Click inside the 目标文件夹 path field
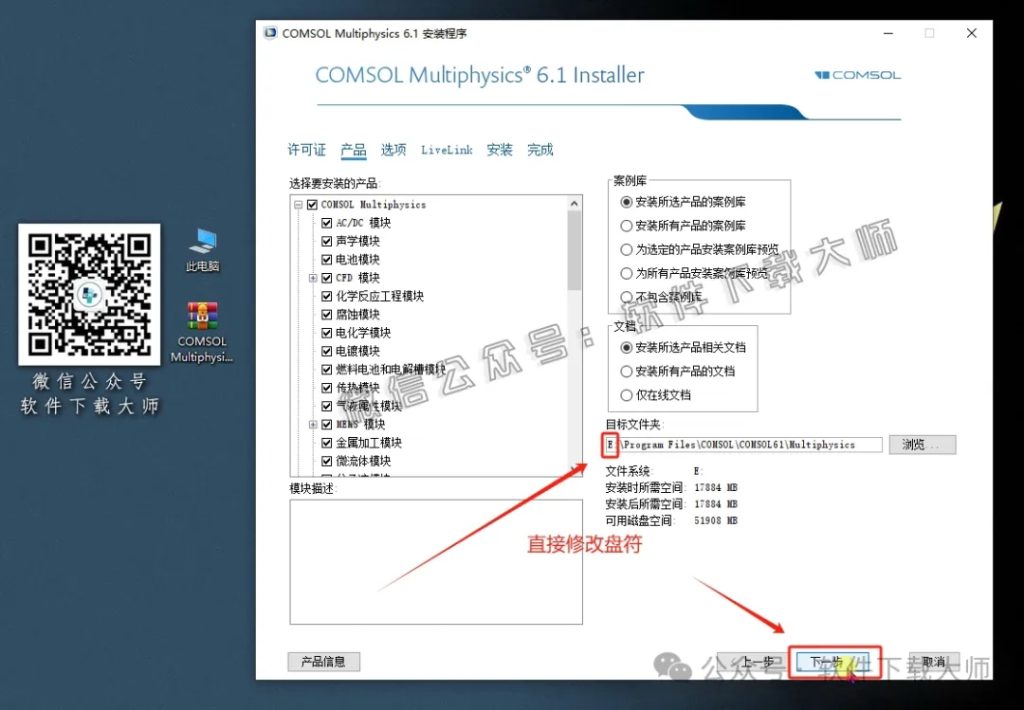 coord(740,444)
